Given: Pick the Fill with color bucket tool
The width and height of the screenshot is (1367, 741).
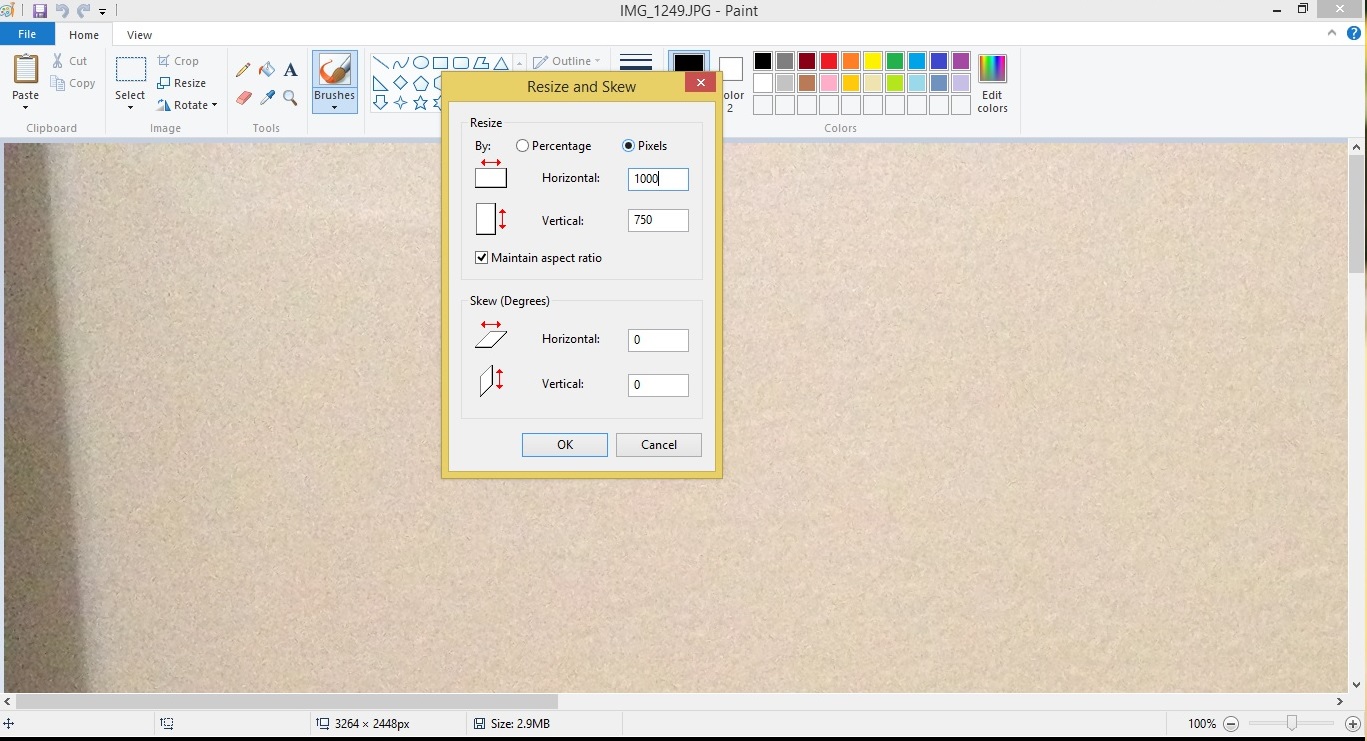Looking at the screenshot, I should click(267, 70).
